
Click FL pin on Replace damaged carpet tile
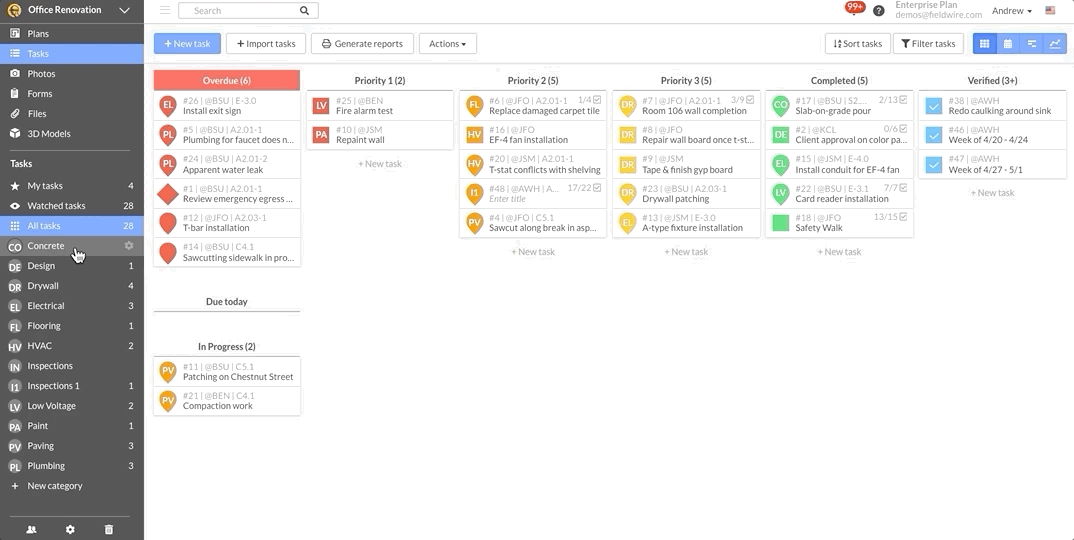474,106
